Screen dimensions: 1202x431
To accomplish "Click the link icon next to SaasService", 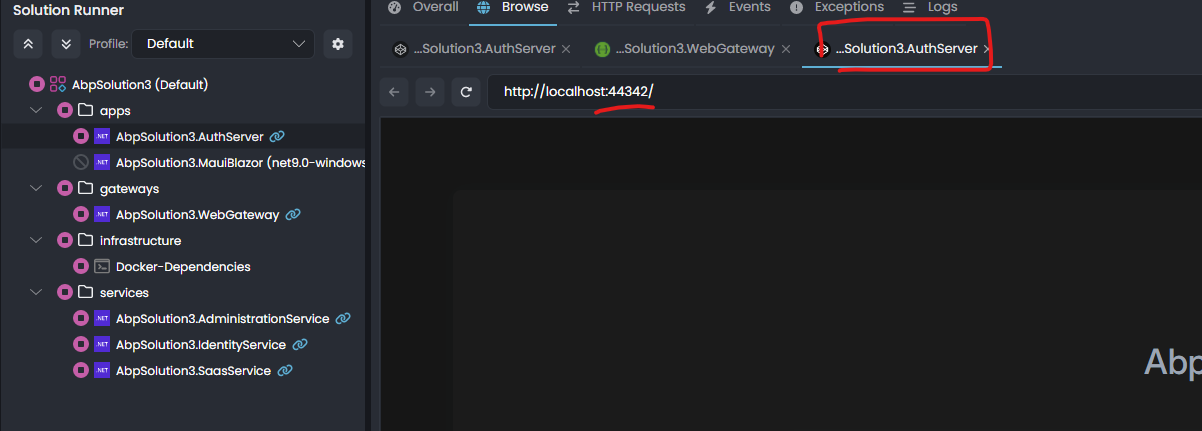I will pyautogui.click(x=285, y=370).
